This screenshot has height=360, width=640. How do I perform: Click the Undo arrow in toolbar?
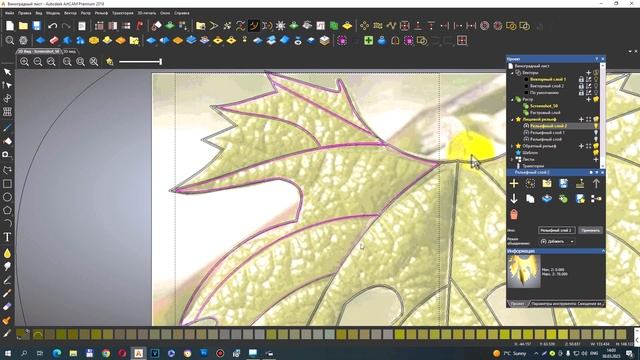pyautogui.click(x=52, y=26)
